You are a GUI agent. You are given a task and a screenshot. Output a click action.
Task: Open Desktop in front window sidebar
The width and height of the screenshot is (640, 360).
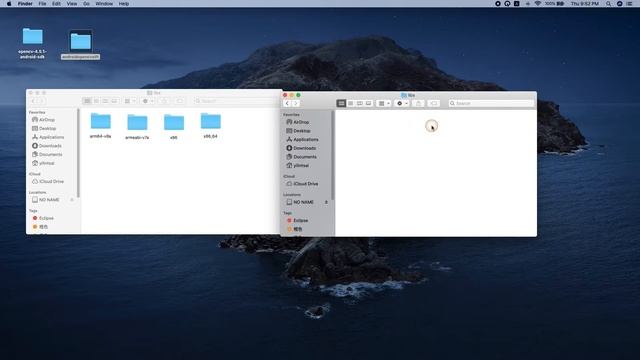click(302, 131)
